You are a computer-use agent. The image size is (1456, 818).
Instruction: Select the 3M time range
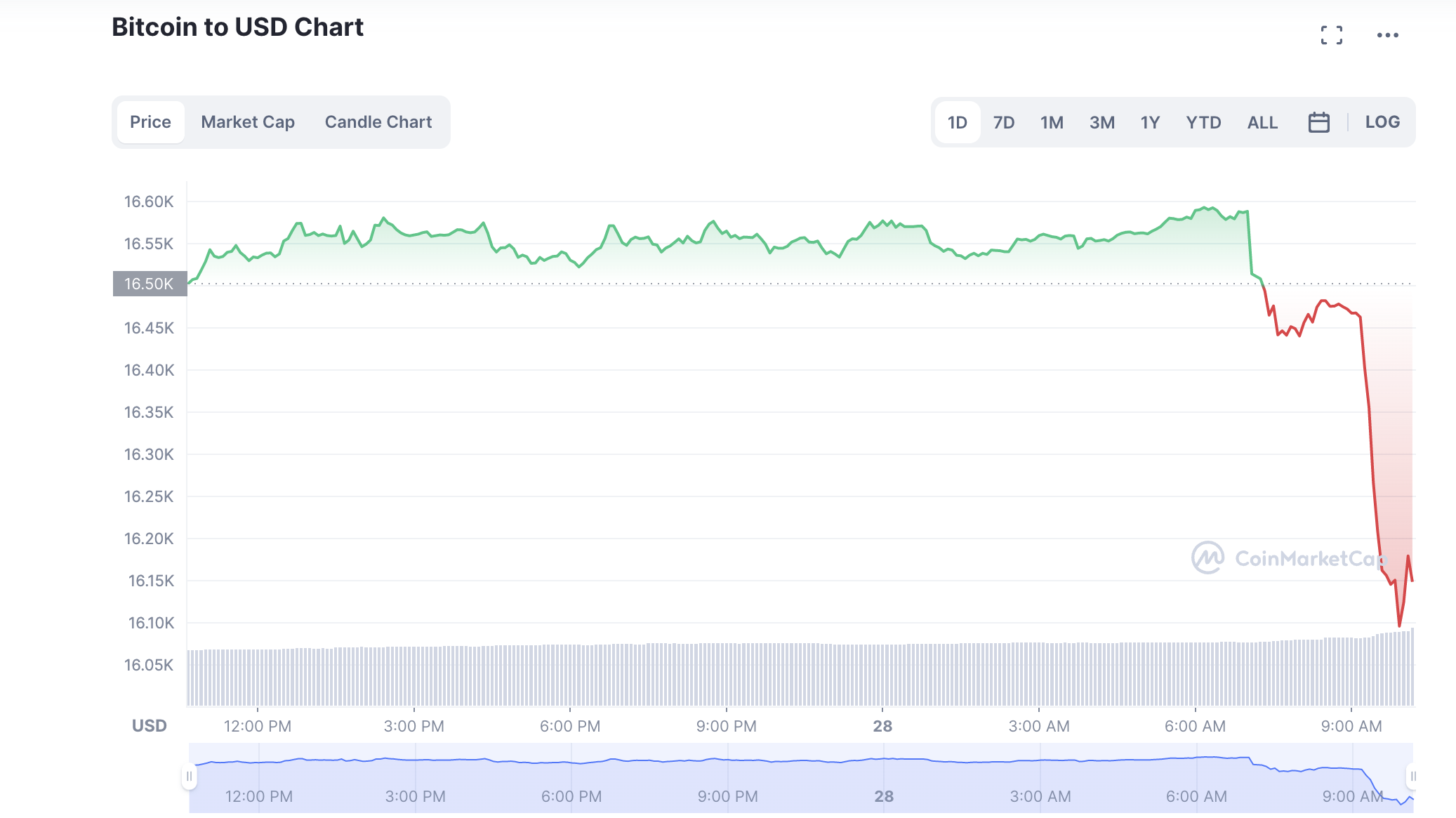point(1101,123)
